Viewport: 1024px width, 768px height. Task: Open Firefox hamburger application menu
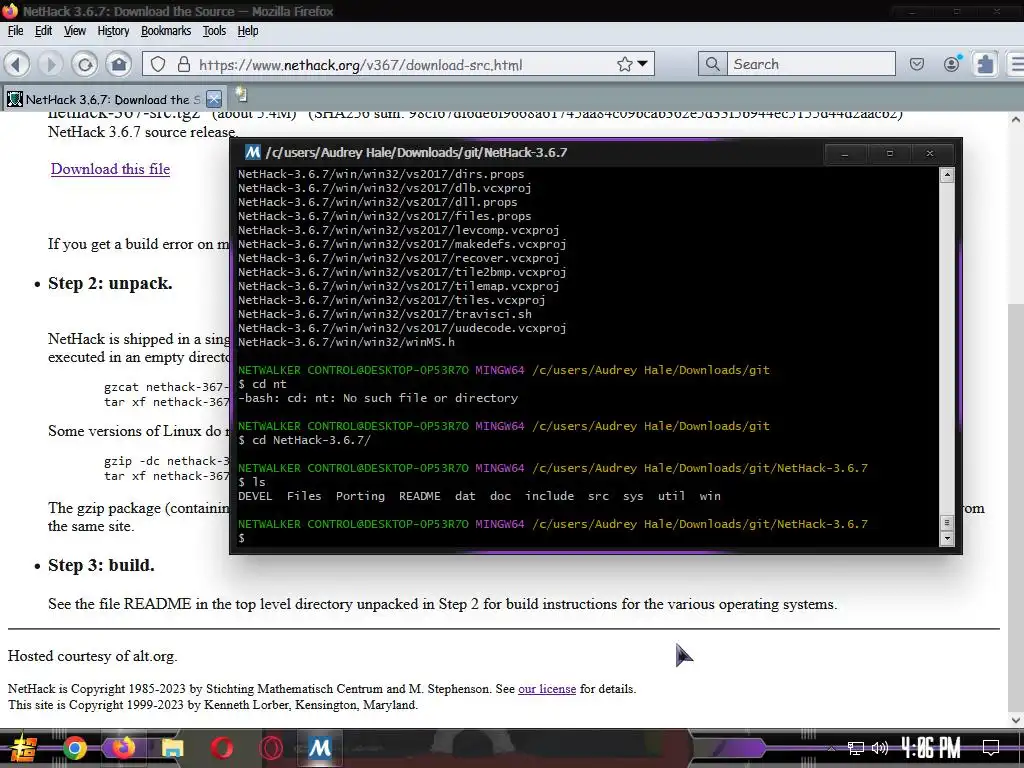click(1016, 64)
